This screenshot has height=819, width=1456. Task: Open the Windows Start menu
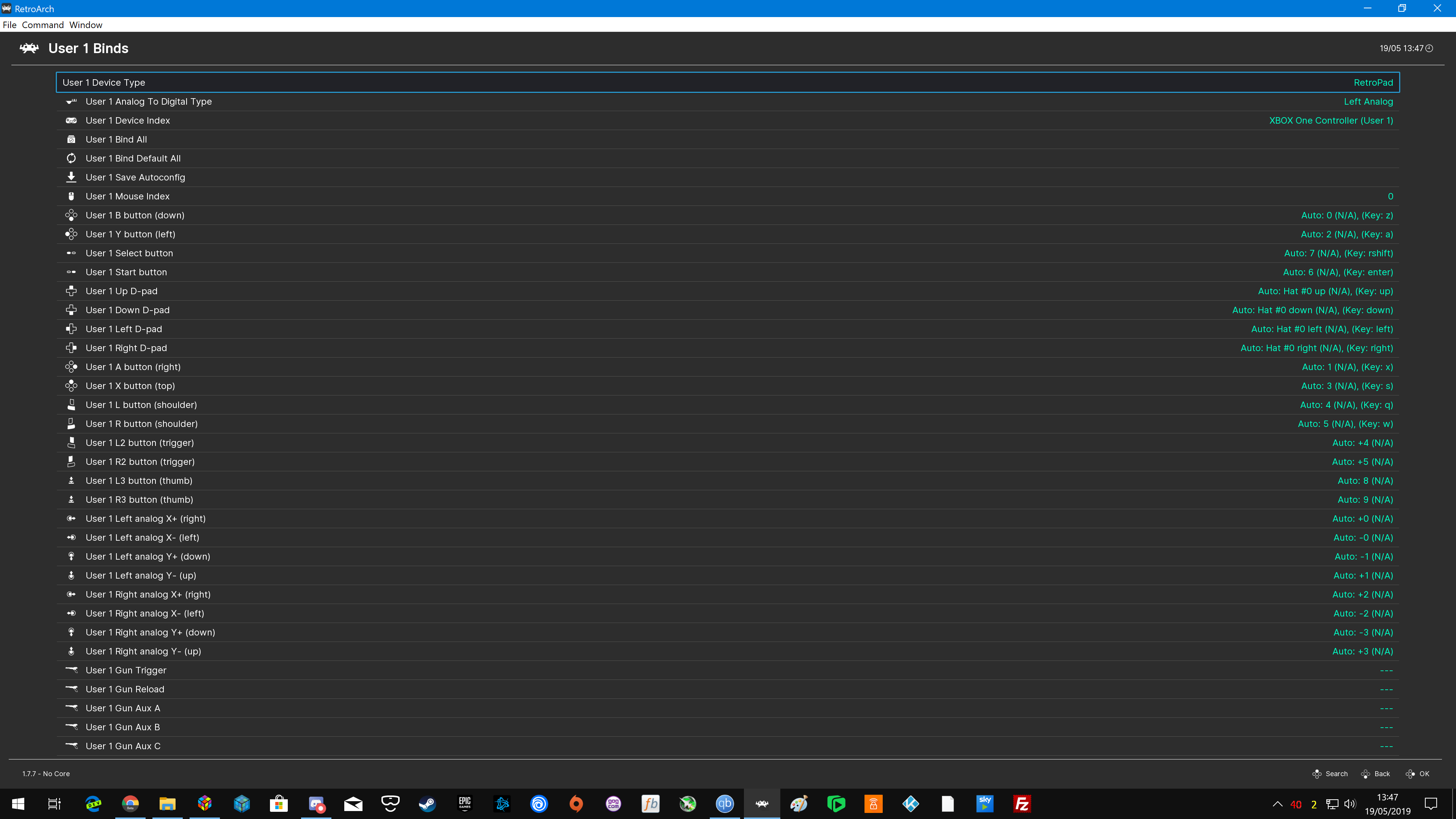pyautogui.click(x=18, y=803)
